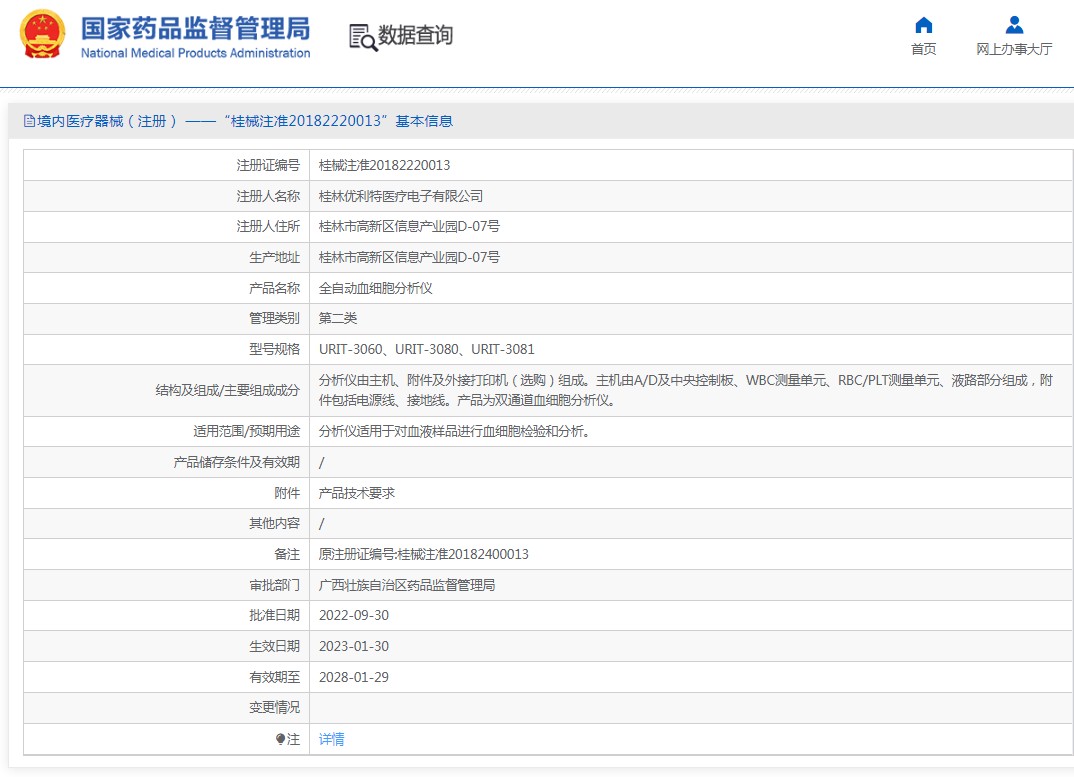Click product name 全自动血细胞分析仪
Screen dimensions: 1074x777
coord(375,288)
